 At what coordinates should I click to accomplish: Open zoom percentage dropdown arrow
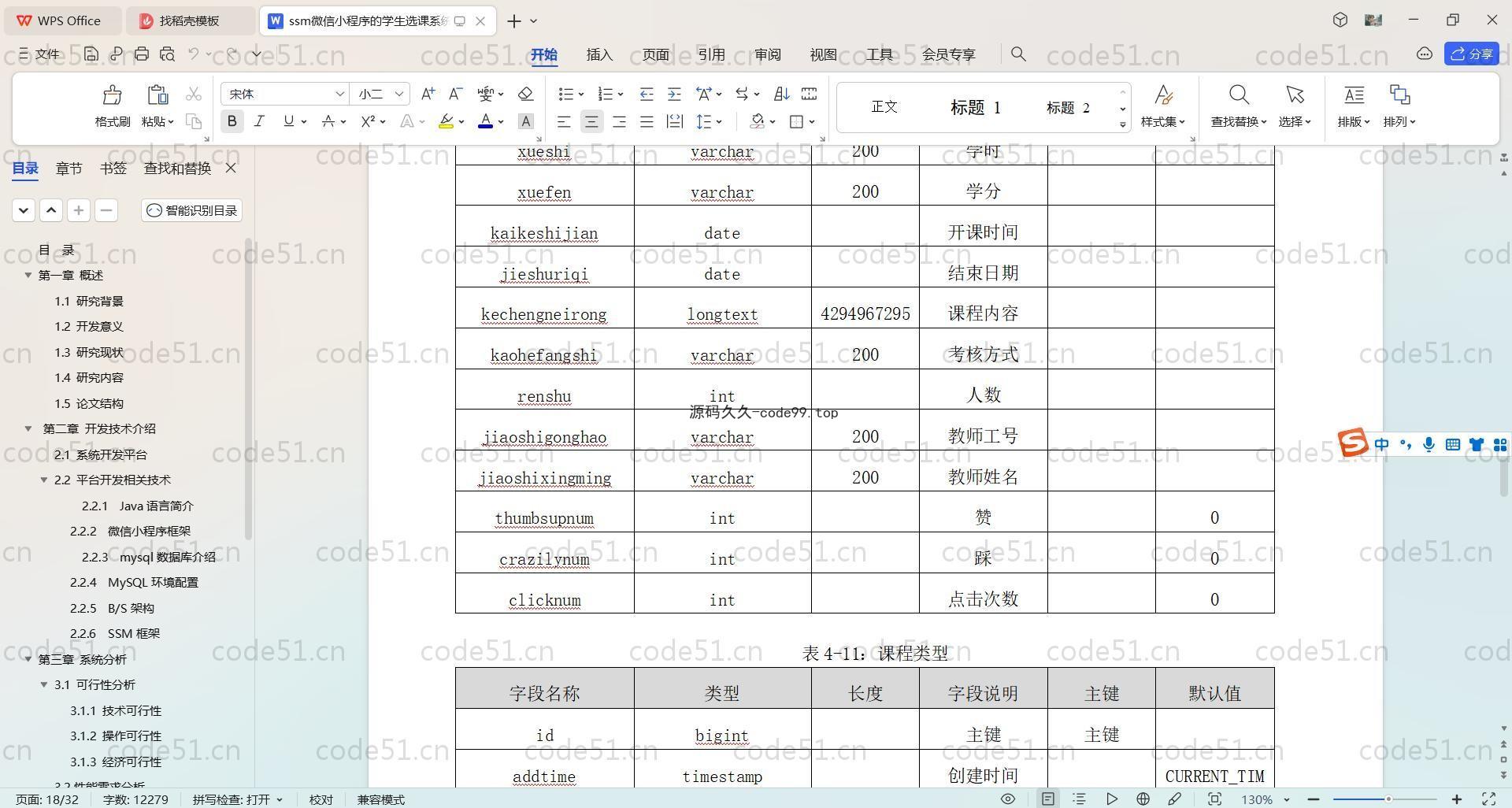[1287, 799]
